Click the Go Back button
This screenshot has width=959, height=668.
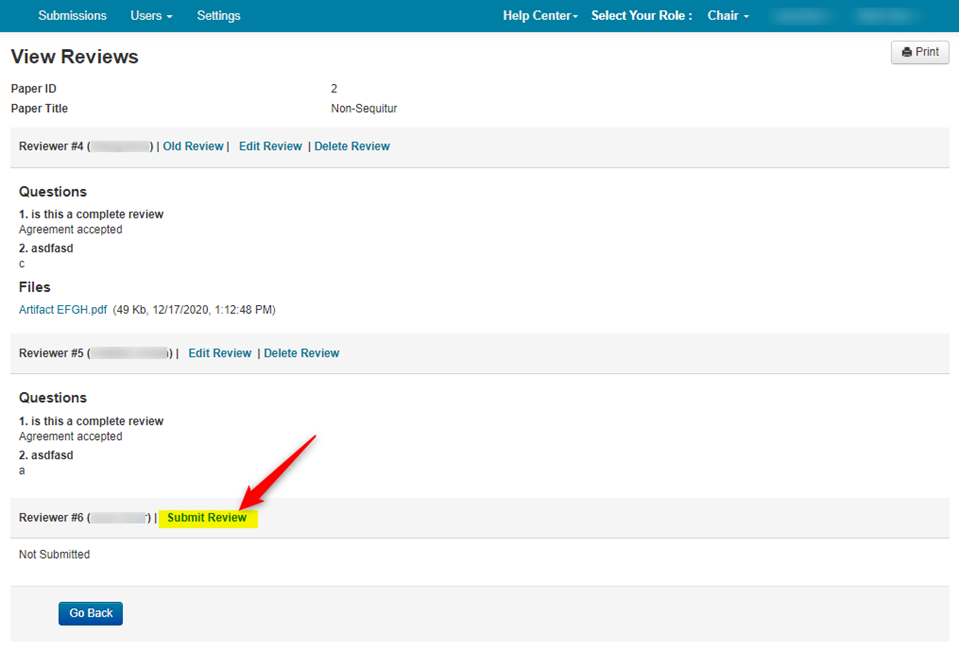point(91,613)
